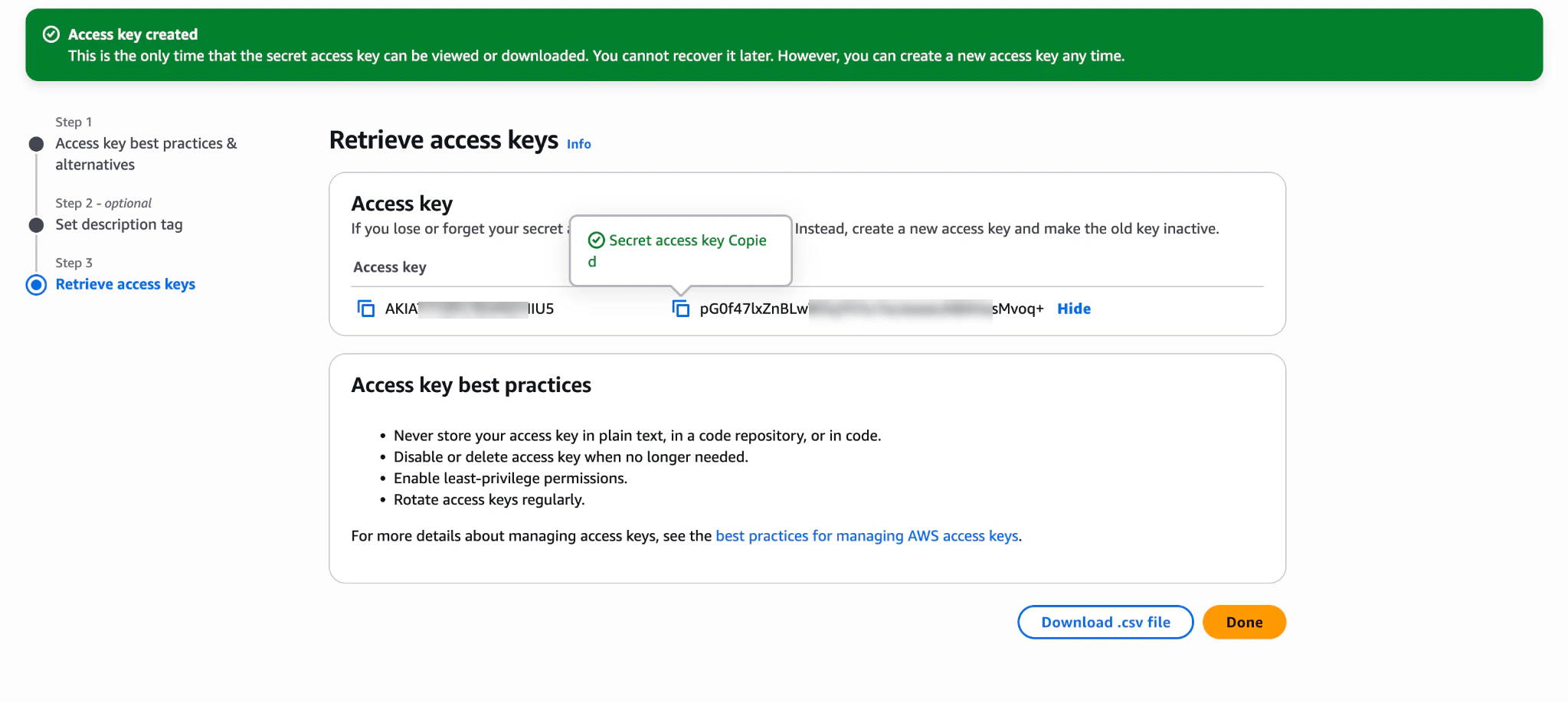Viewport: 1568px width, 703px height.
Task: Click the checkmark icon in the green success banner
Action: coord(51,34)
